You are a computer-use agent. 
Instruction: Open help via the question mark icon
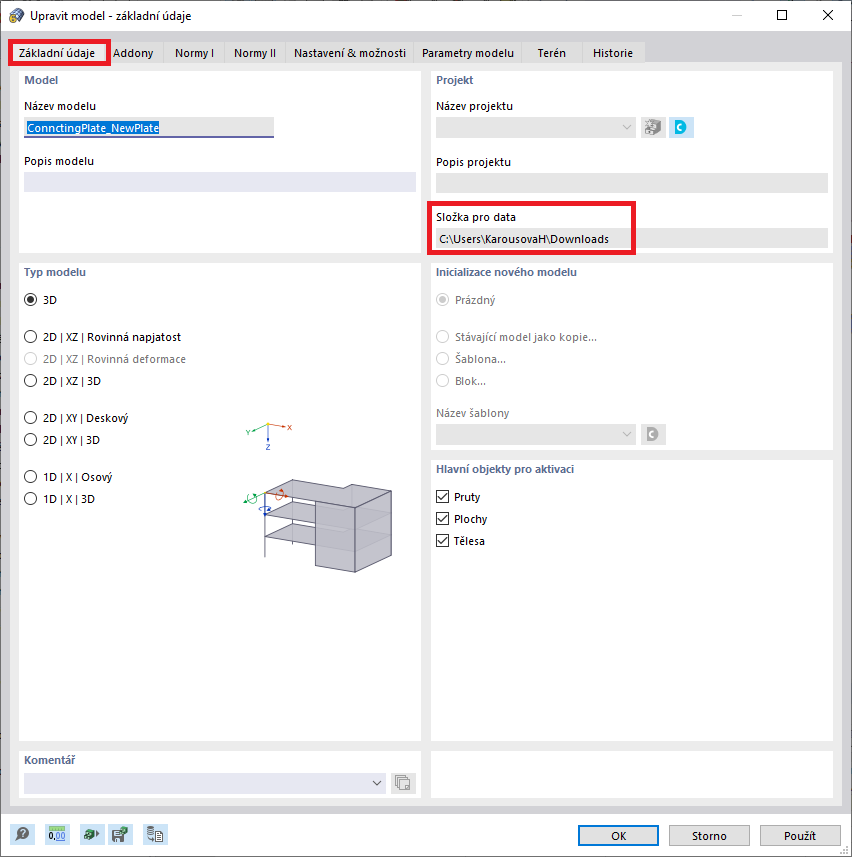point(22,835)
